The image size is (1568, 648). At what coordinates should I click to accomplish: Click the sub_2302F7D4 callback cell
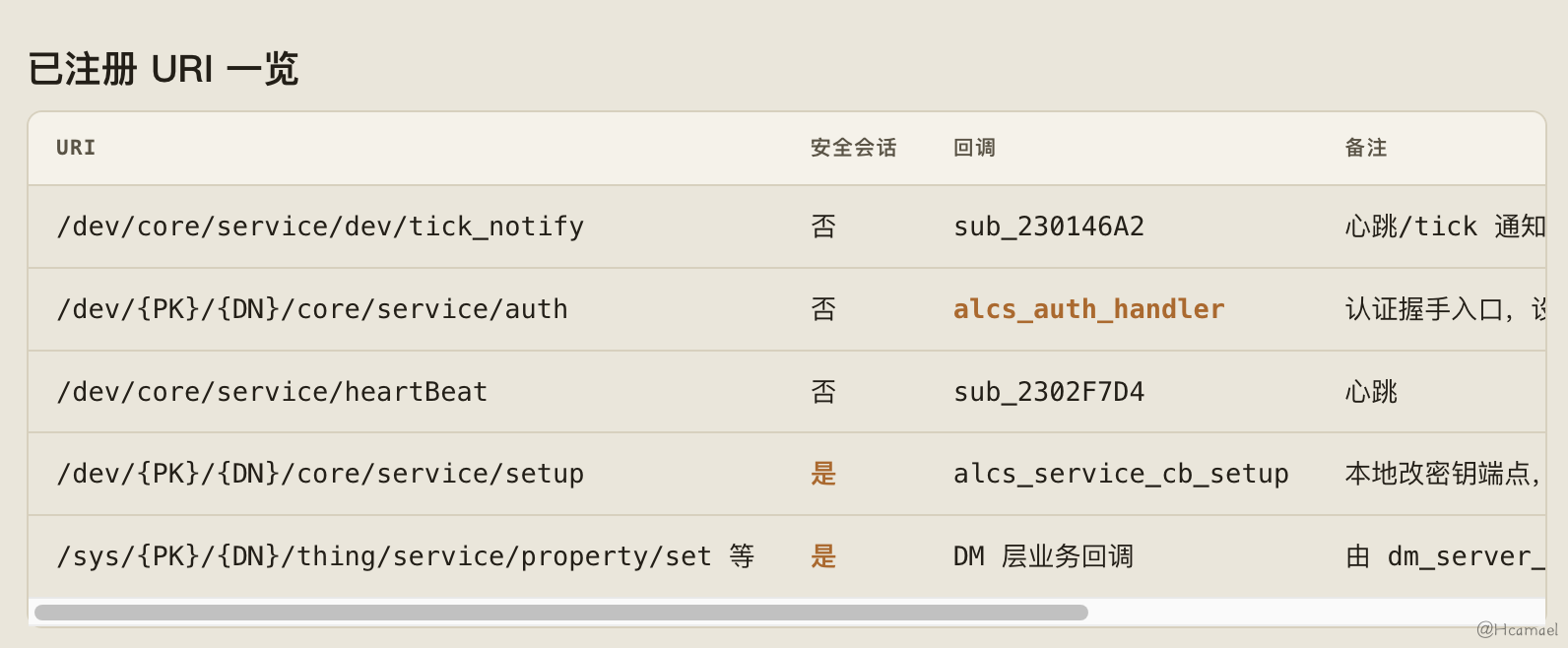pyautogui.click(x=1049, y=392)
